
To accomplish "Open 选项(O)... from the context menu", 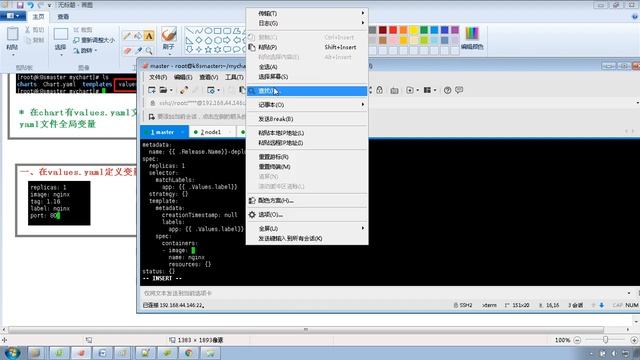I will pos(307,215).
